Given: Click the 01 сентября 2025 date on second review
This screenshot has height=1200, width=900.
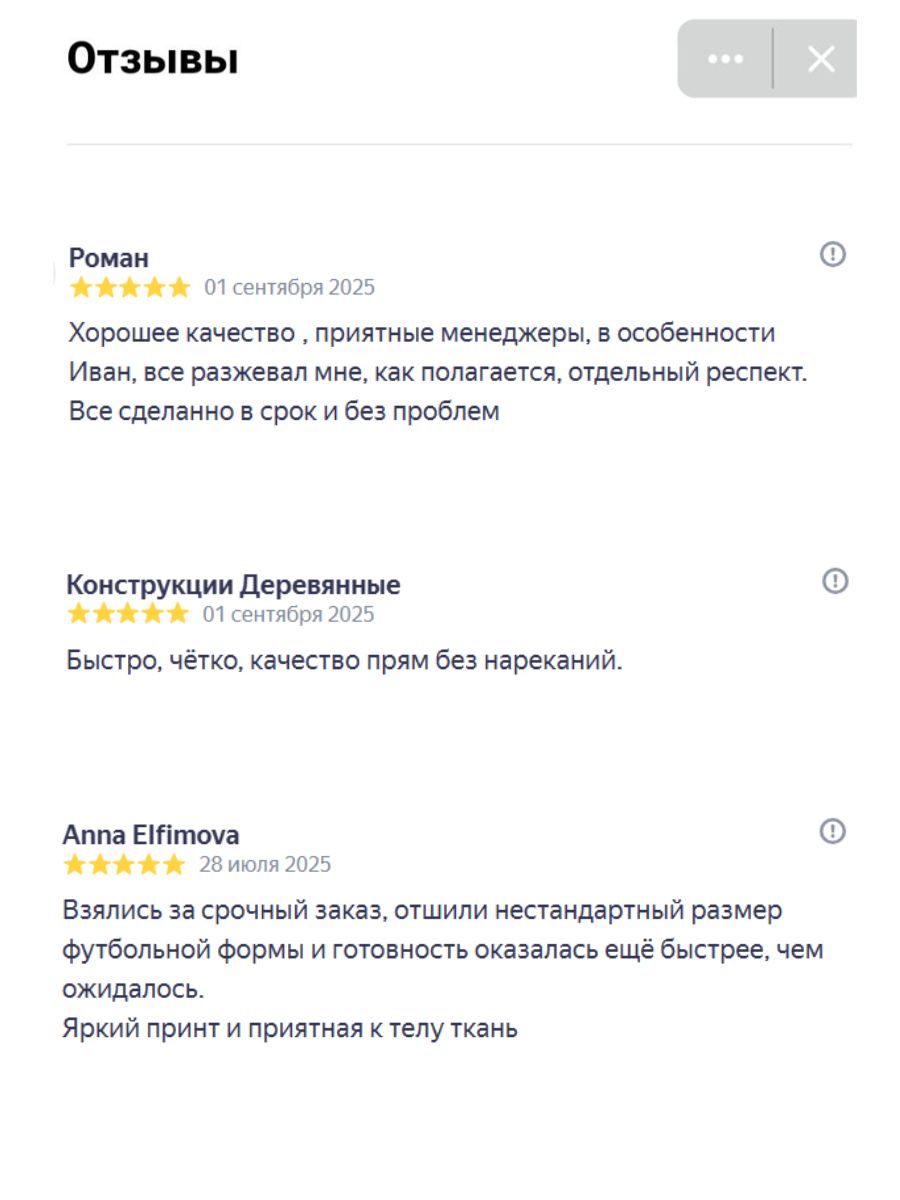Looking at the screenshot, I should pyautogui.click(x=288, y=614).
